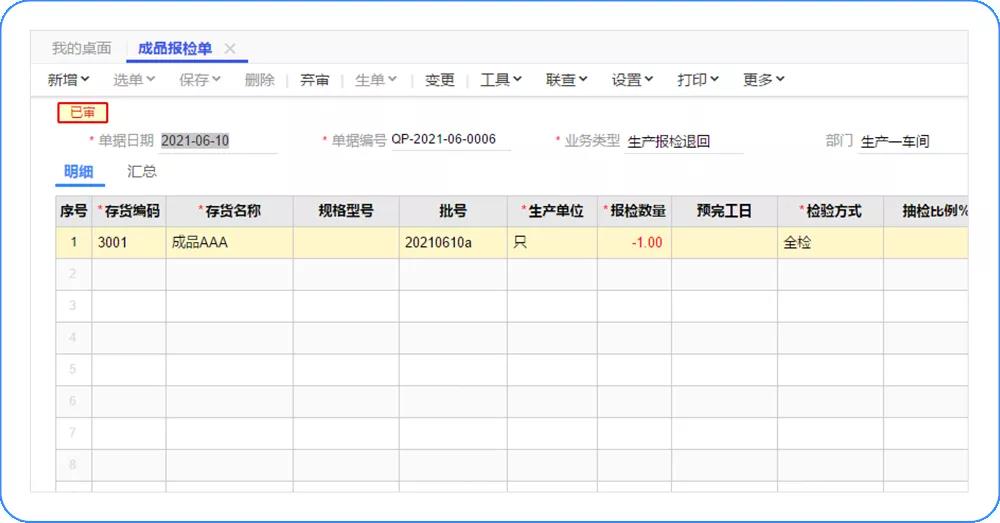Screen dimensions: 1000x523
Task: Open the 新增 dropdown menu
Action: tap(68, 80)
